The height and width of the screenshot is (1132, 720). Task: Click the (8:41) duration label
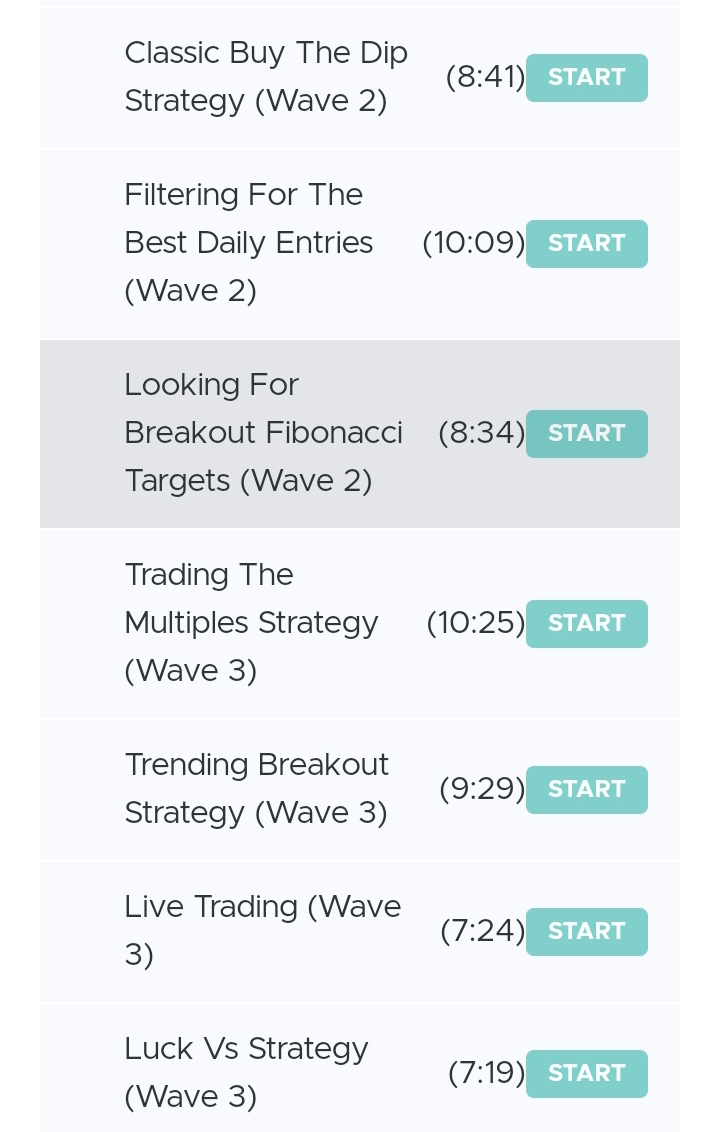click(x=485, y=77)
